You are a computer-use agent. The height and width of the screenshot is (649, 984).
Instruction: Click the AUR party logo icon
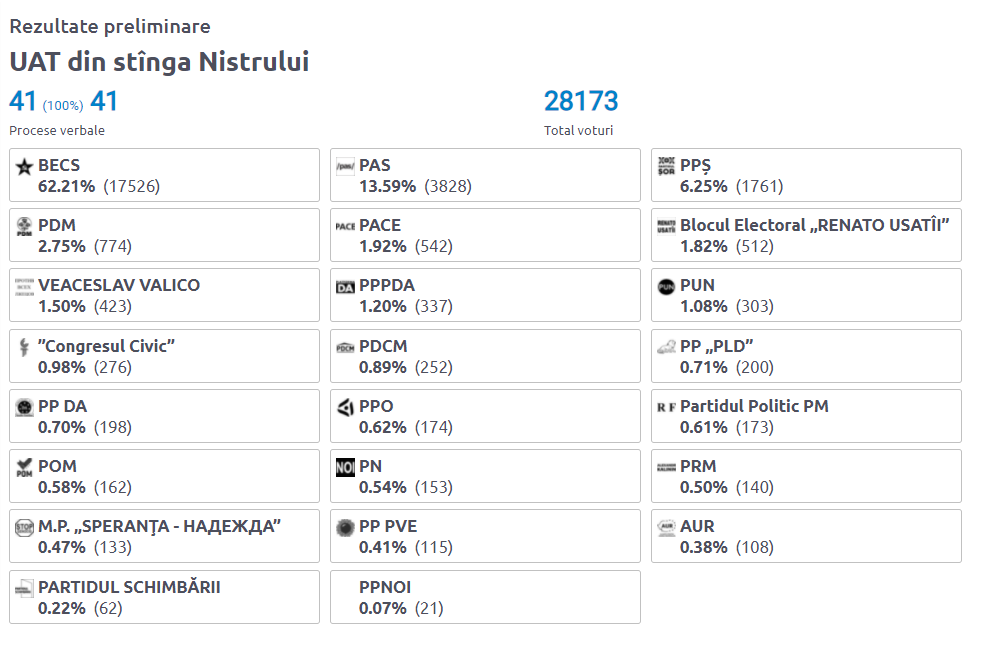click(x=666, y=528)
